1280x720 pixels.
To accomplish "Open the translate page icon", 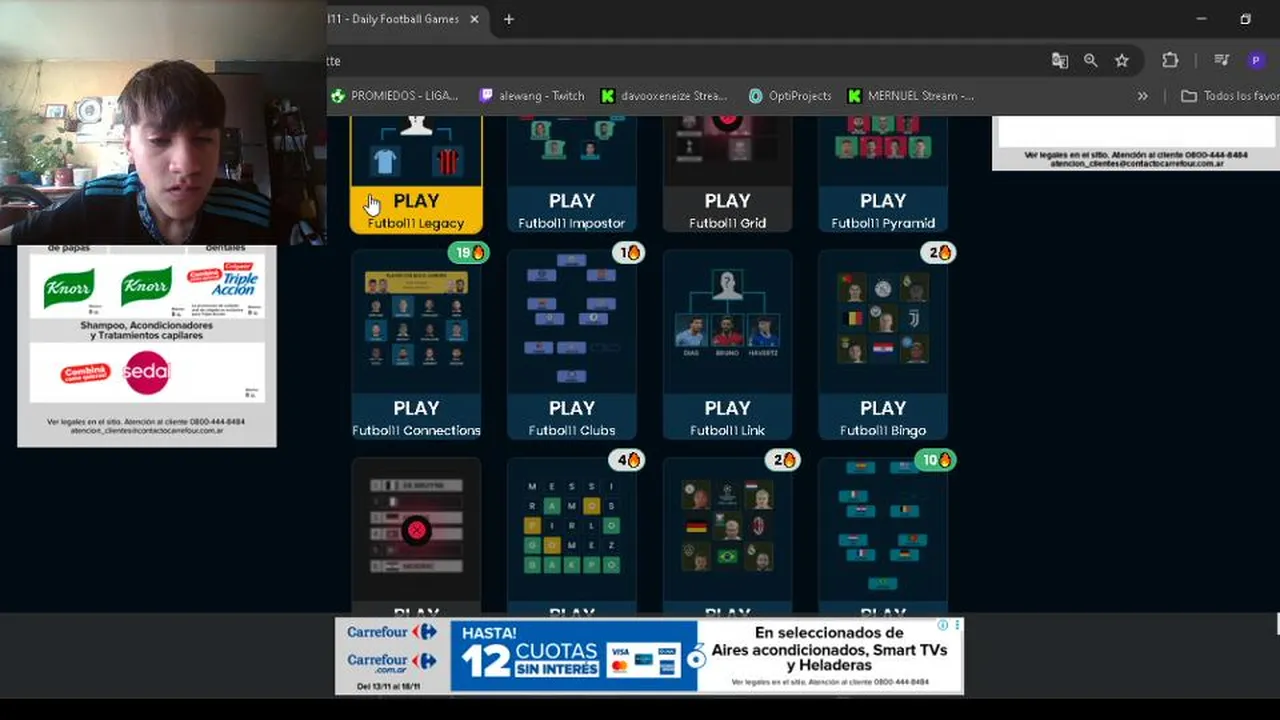I will coord(1060,61).
